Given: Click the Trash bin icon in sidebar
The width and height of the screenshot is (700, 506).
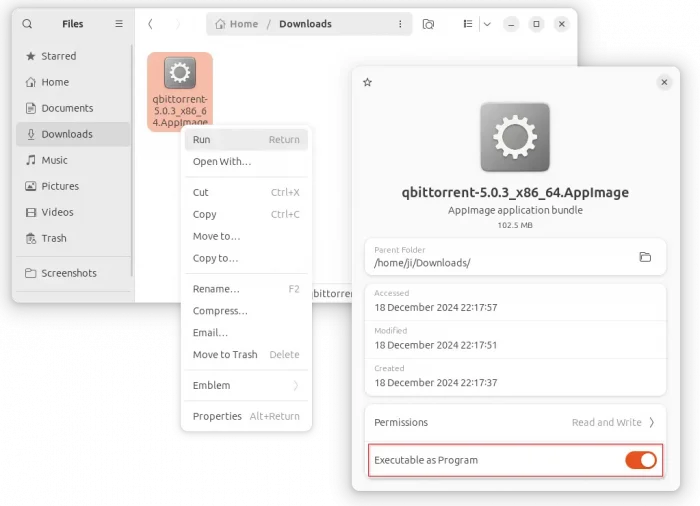Looking at the screenshot, I should click(x=30, y=238).
